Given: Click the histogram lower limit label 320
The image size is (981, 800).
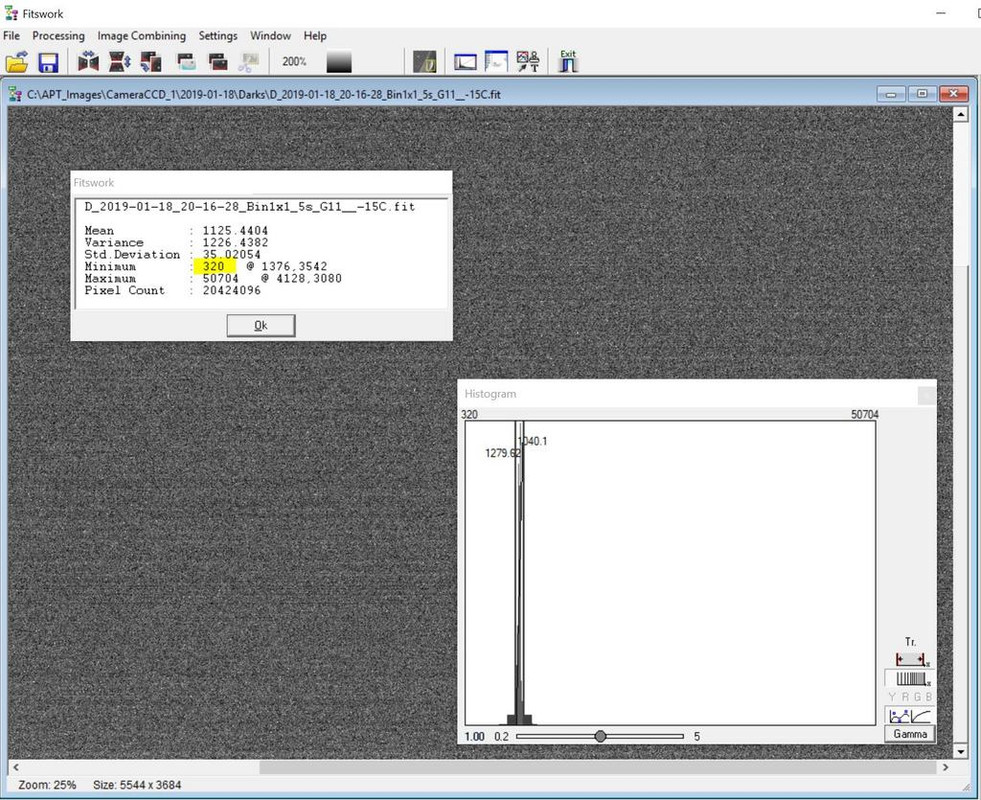Looking at the screenshot, I should pyautogui.click(x=469, y=415).
